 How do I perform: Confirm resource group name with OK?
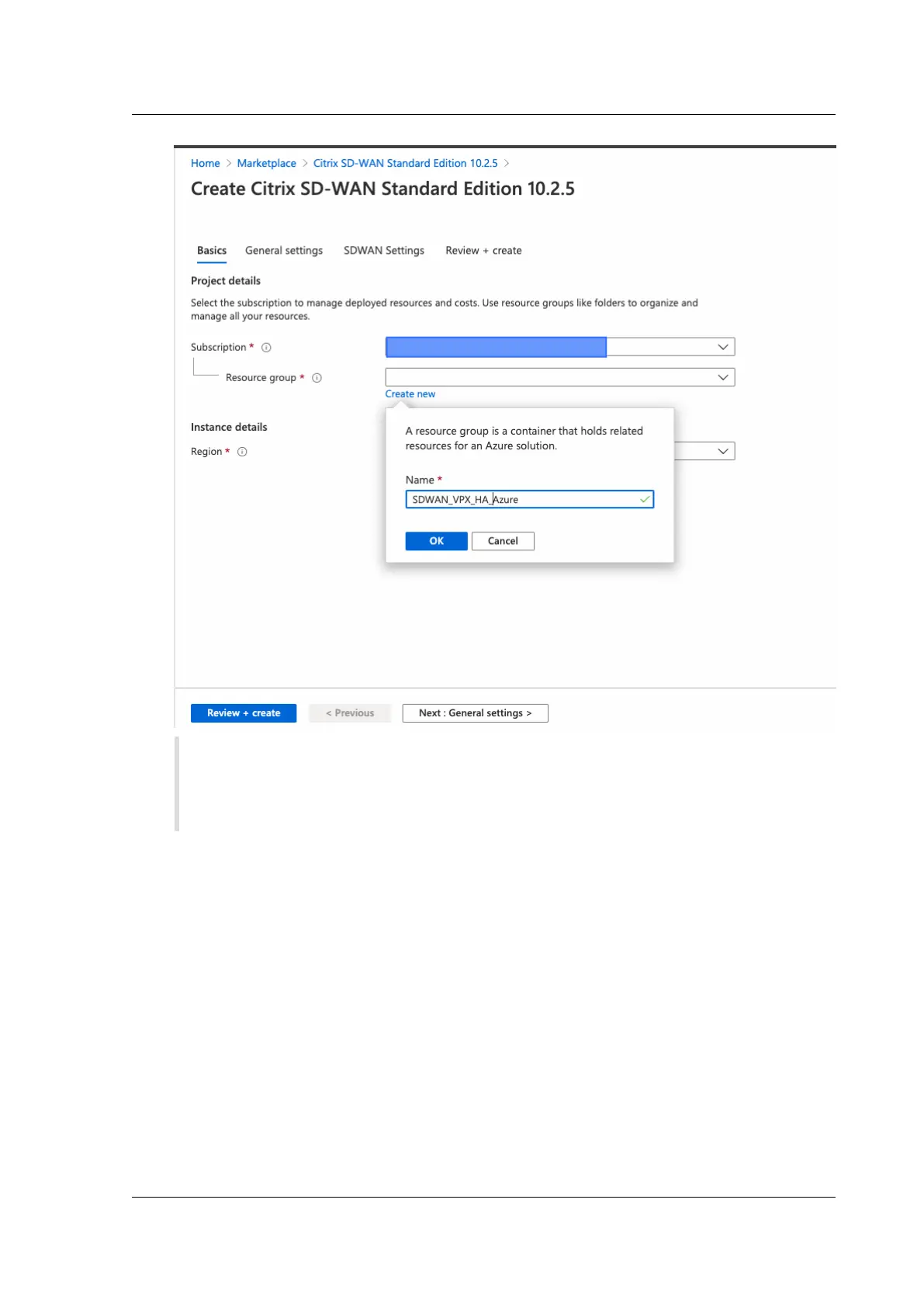[x=436, y=541]
